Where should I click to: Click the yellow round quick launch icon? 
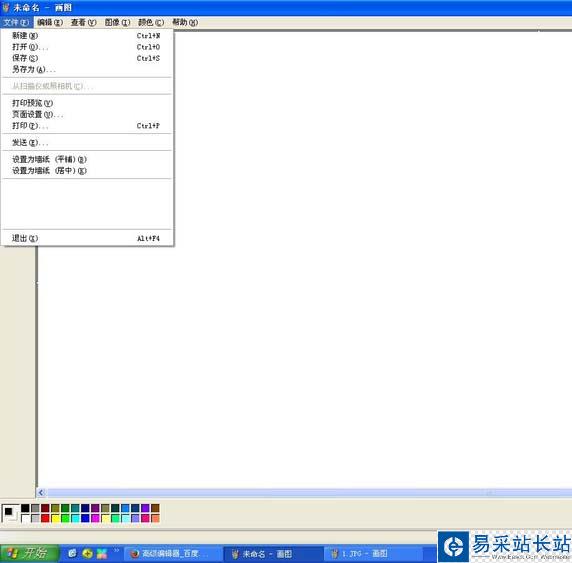87,554
